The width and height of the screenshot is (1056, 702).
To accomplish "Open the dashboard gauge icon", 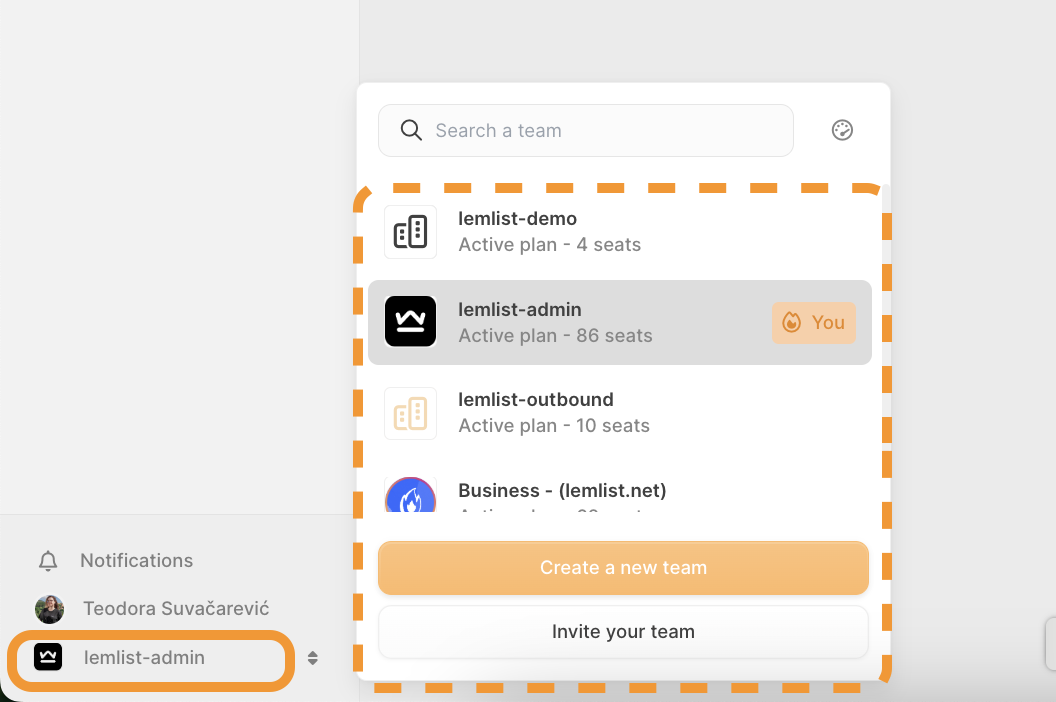I will point(842,130).
